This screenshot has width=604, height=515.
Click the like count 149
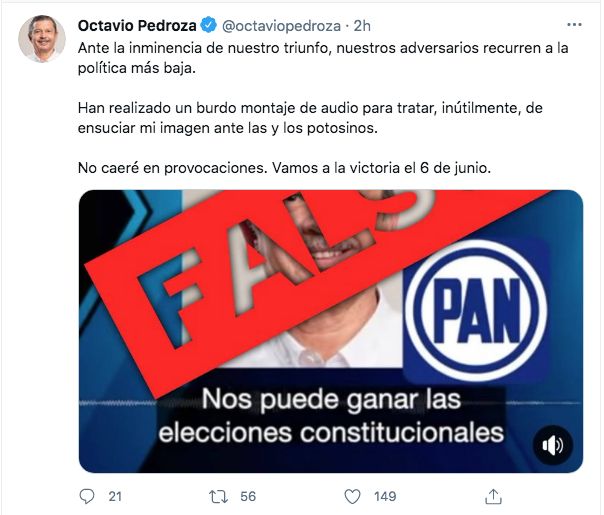point(385,496)
